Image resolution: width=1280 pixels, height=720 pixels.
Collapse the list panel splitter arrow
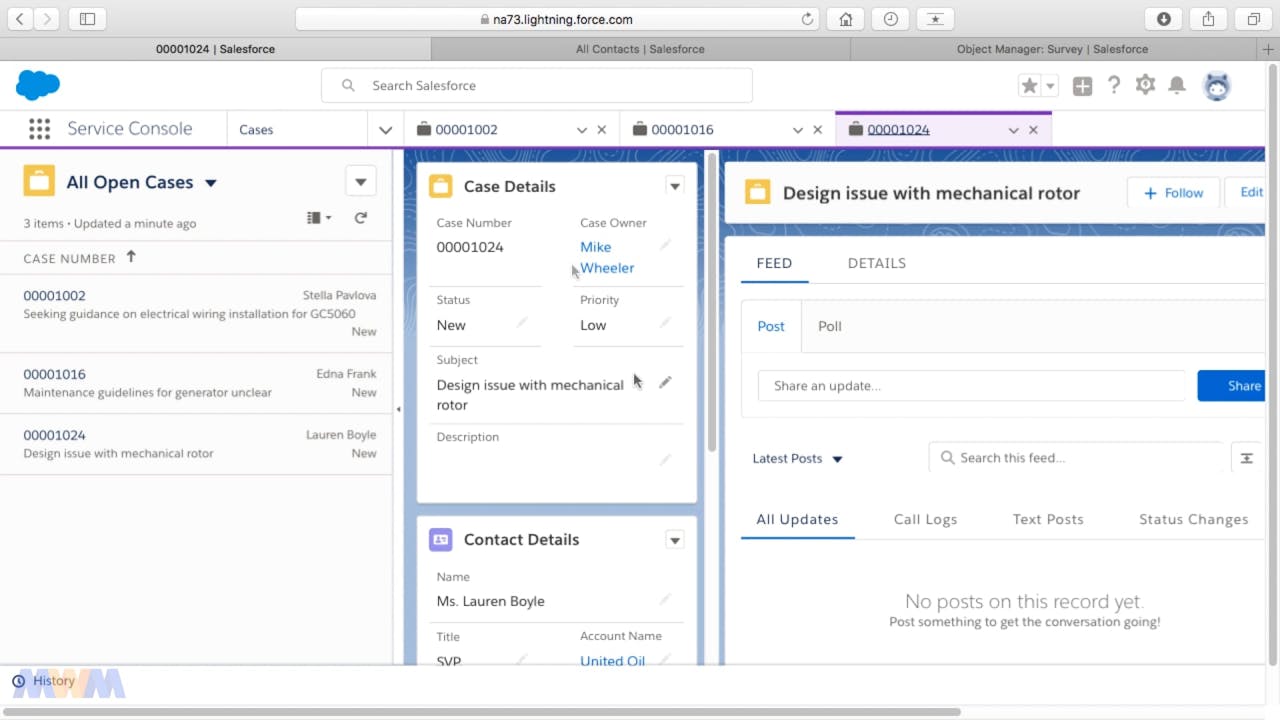coord(398,409)
